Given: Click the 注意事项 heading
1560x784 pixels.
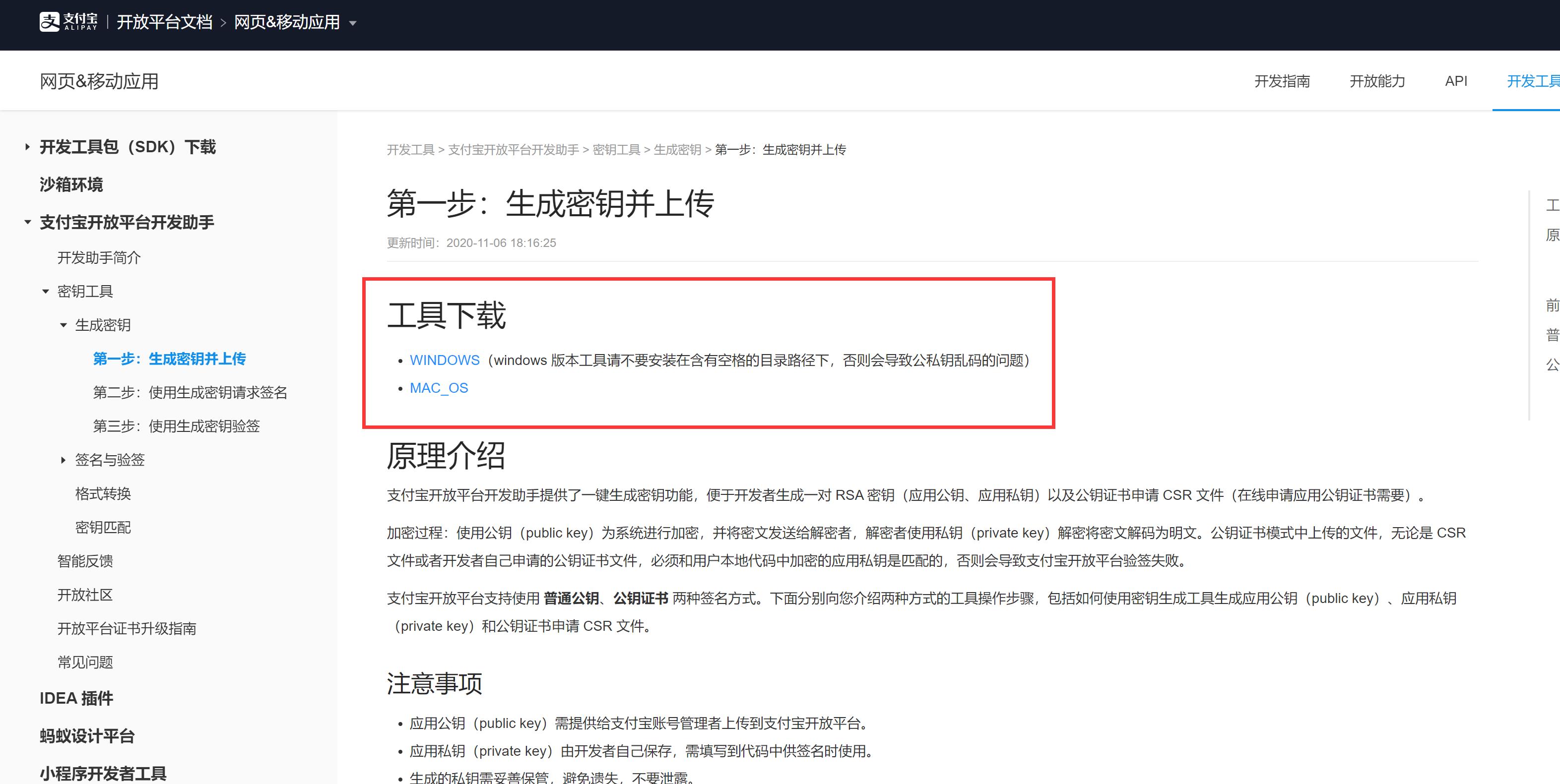Looking at the screenshot, I should tap(435, 683).
